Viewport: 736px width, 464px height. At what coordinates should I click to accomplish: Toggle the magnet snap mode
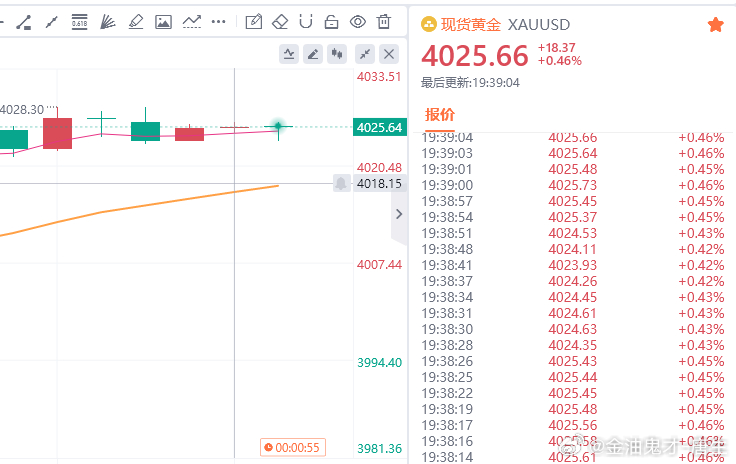pos(306,22)
